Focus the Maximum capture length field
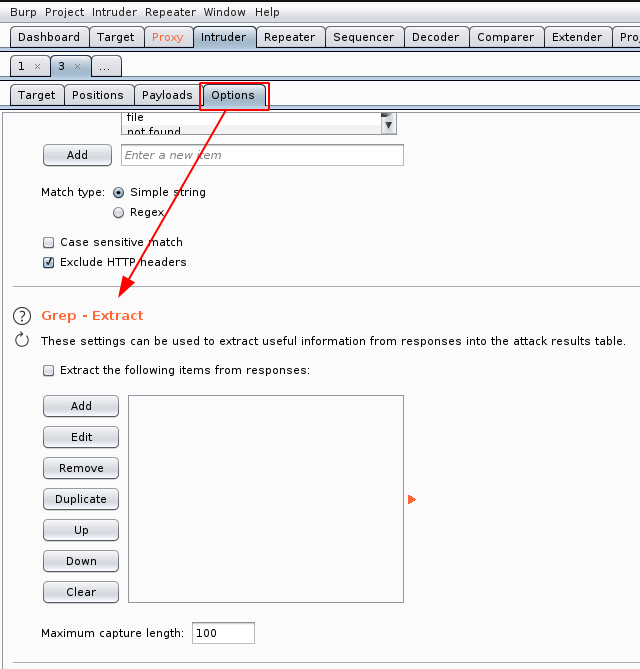The height and width of the screenshot is (669, 640). (223, 633)
